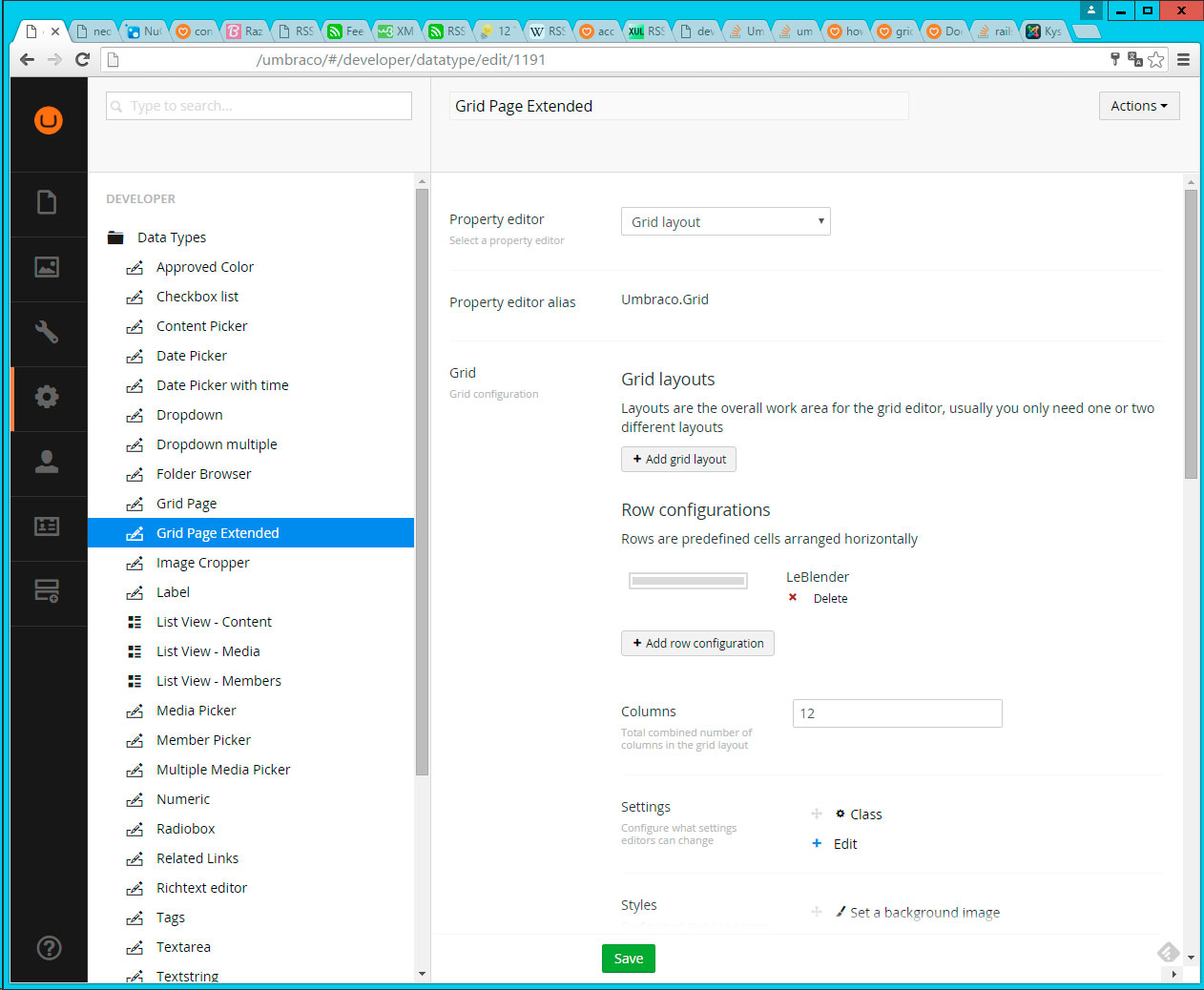Open the Media section icon
This screenshot has width=1204, height=990.
[47, 267]
